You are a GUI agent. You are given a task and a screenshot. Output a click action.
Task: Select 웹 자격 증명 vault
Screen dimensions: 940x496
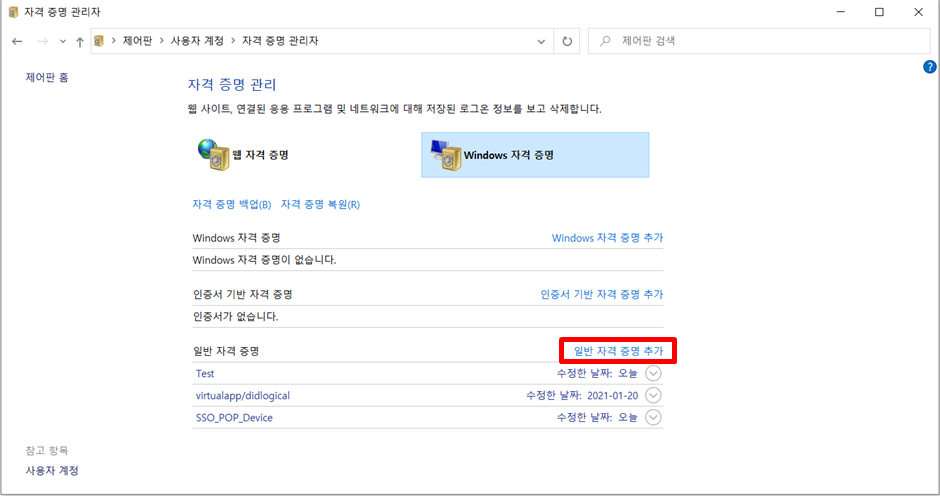pos(301,155)
